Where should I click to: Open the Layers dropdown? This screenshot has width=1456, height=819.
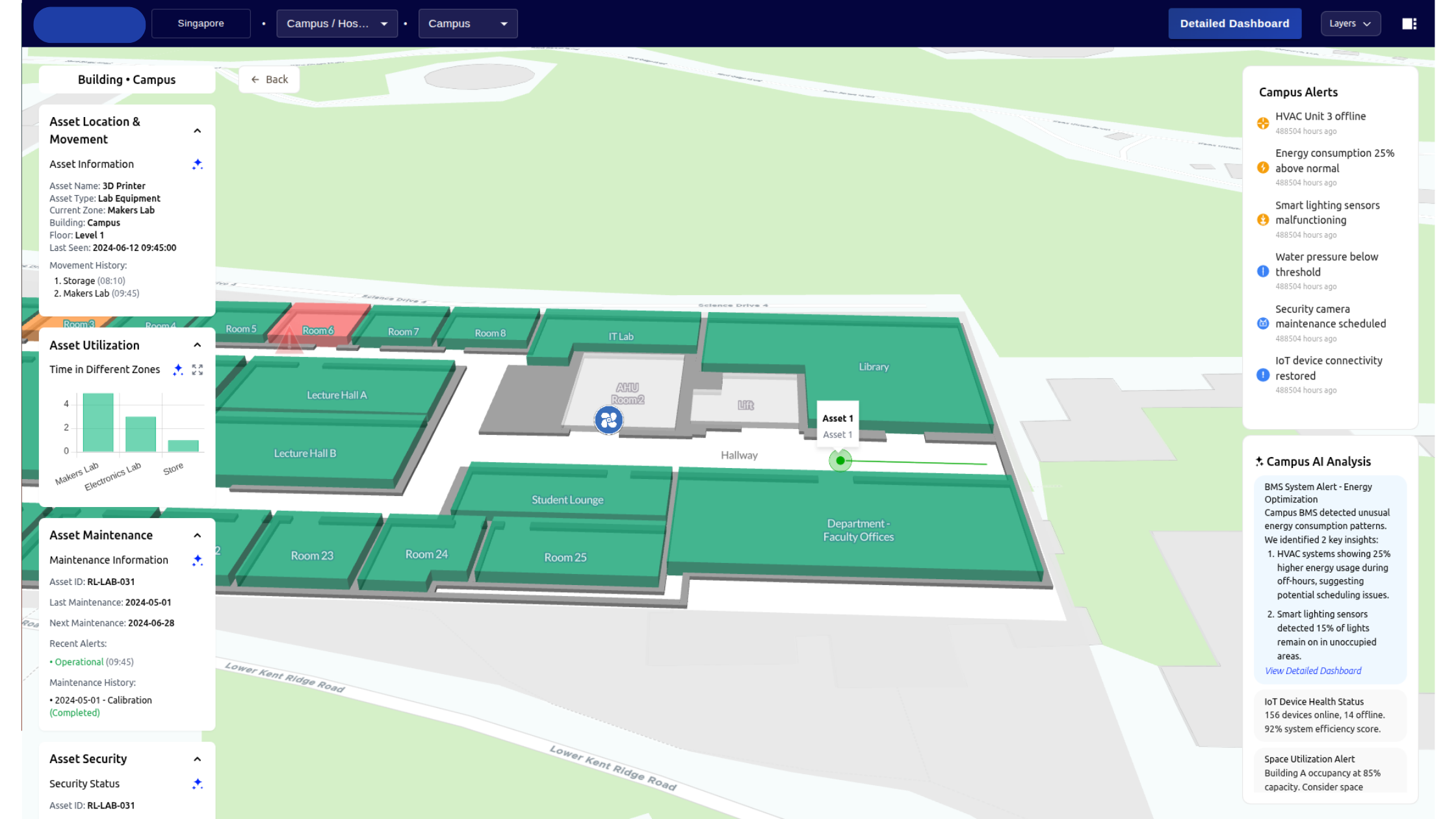pyautogui.click(x=1351, y=23)
